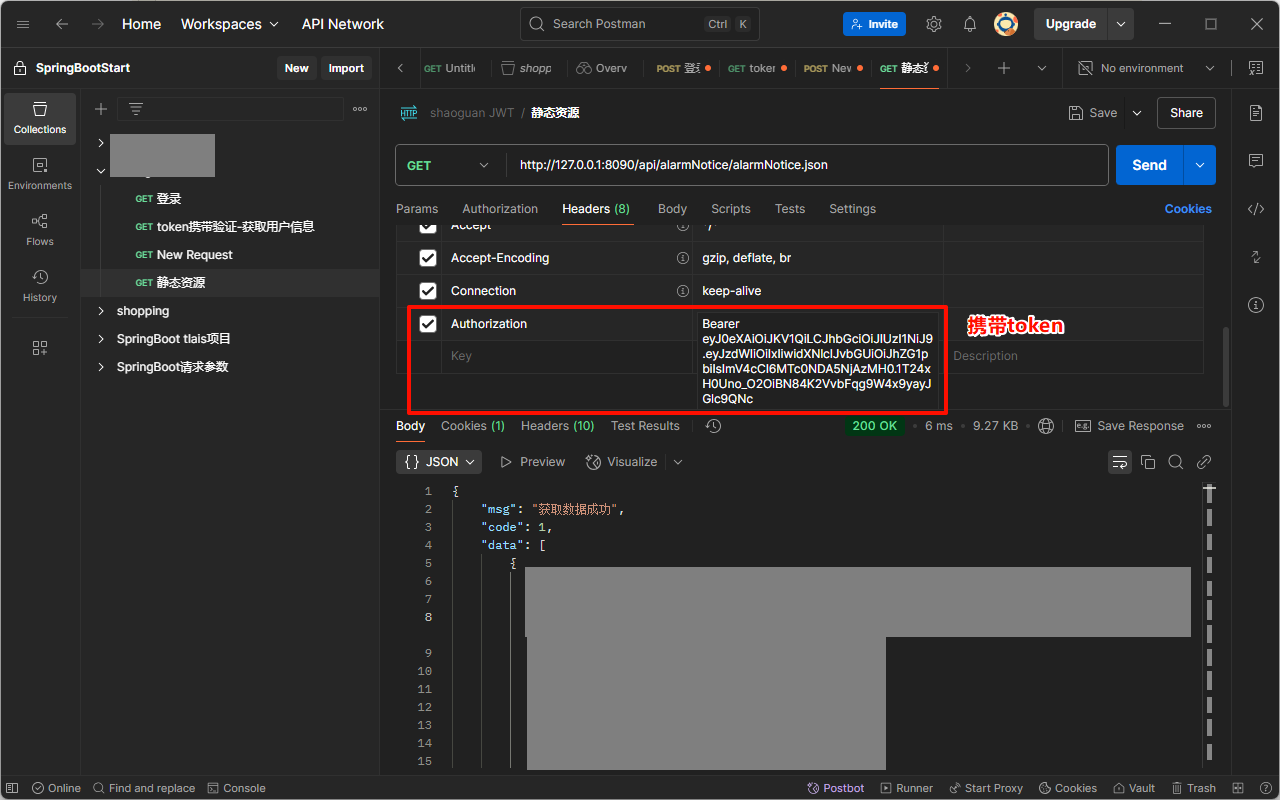The width and height of the screenshot is (1280, 800).
Task: Open Flows in the sidebar
Action: 40,230
